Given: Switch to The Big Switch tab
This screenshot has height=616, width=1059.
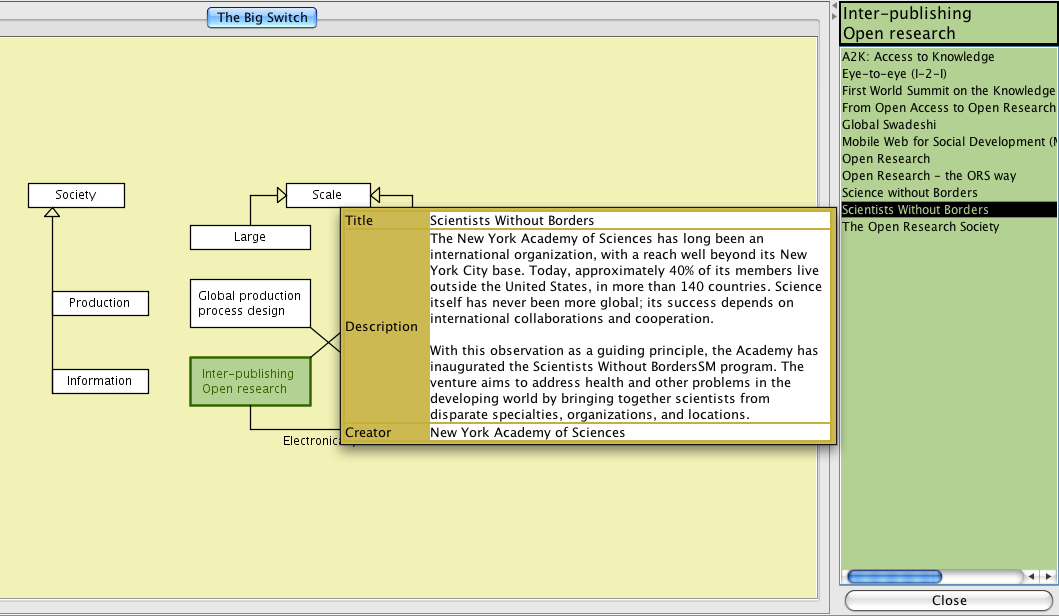Looking at the screenshot, I should 262,17.
